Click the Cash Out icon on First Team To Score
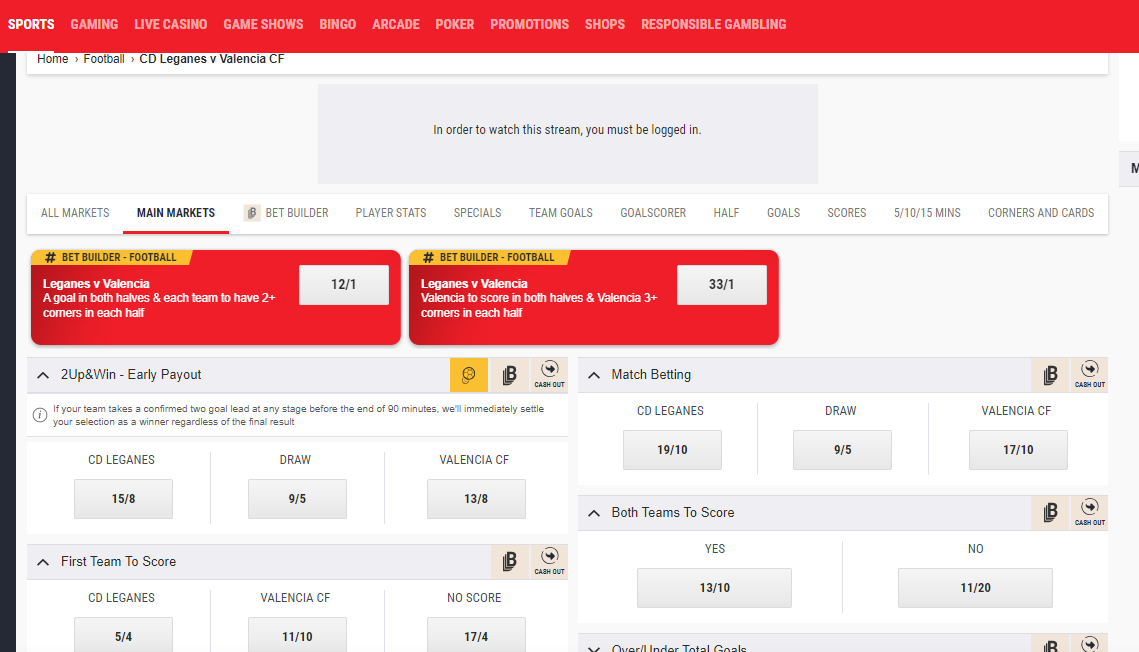 (x=549, y=561)
